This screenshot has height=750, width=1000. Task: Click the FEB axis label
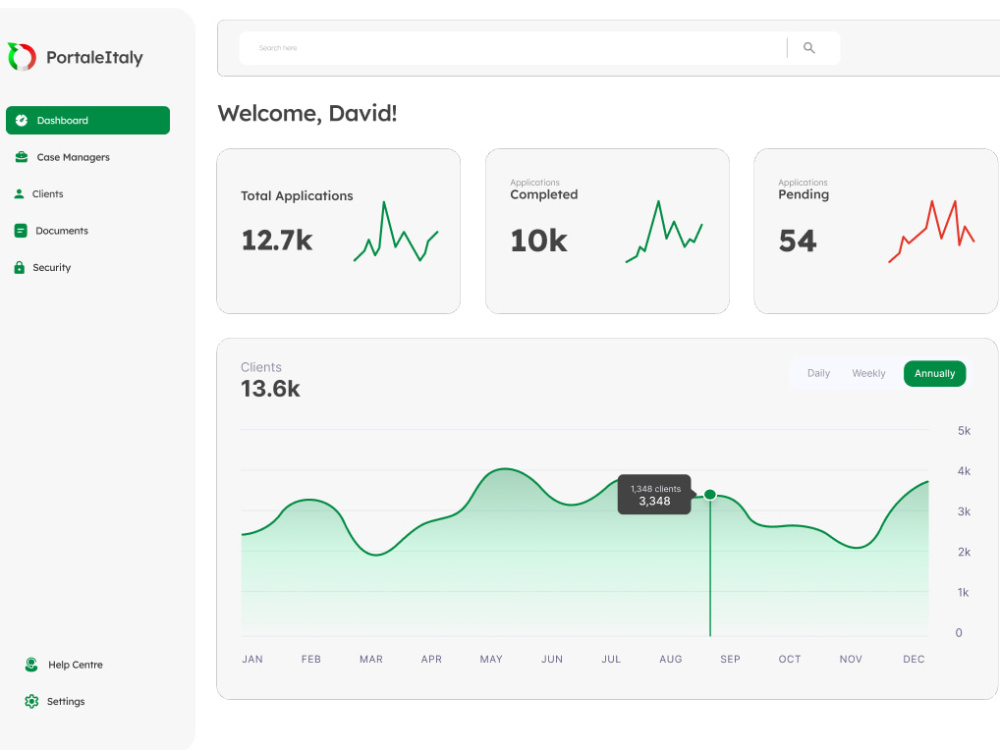[311, 659]
